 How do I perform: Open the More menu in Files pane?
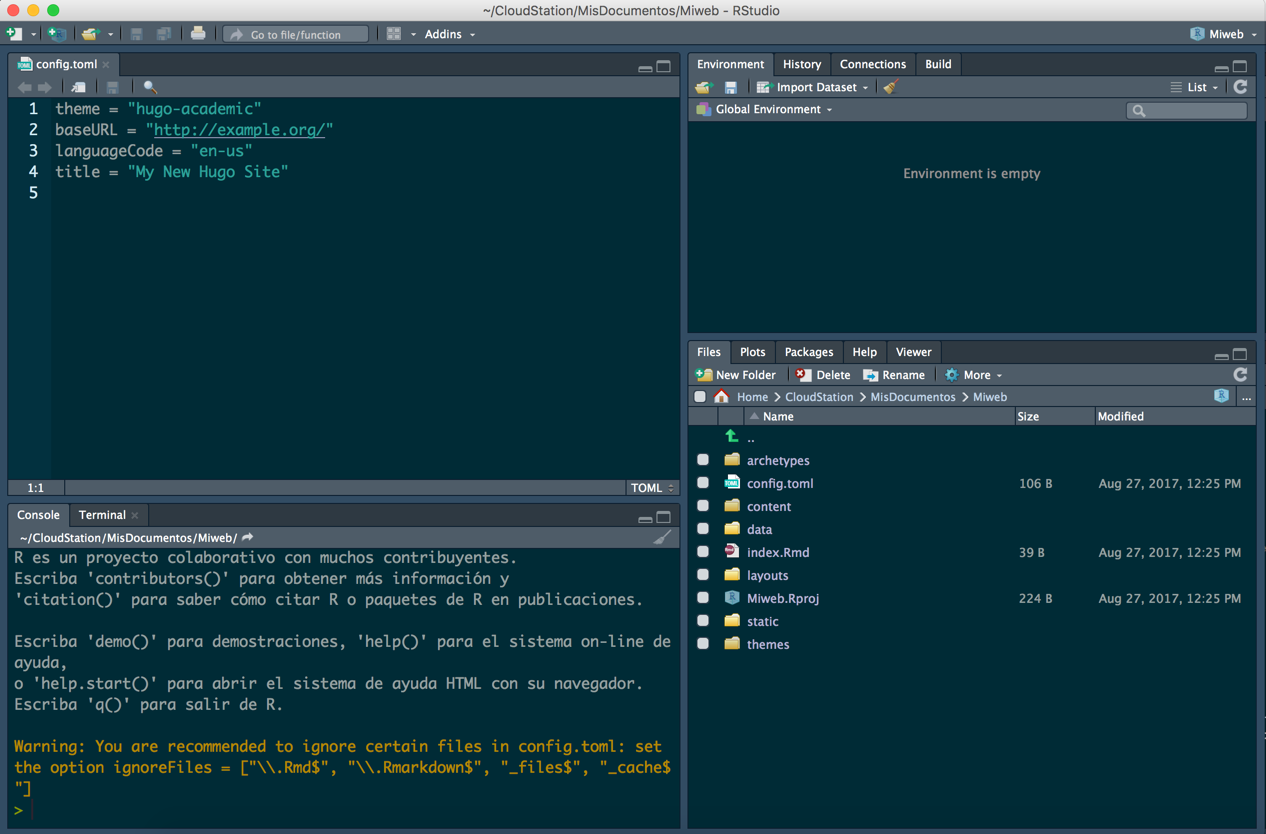[973, 375]
